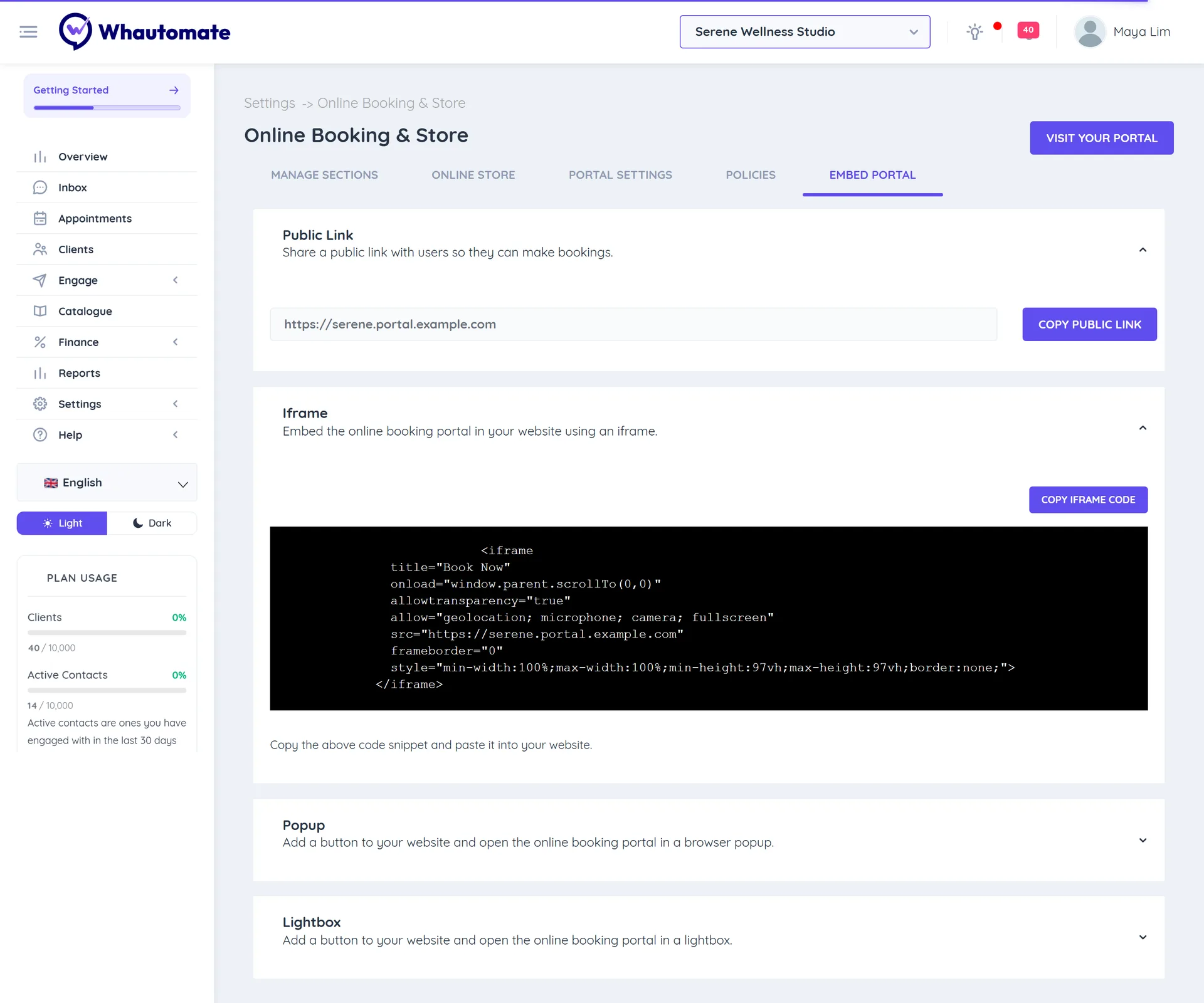
Task: Click the iframe code snippet block
Action: [x=709, y=618]
